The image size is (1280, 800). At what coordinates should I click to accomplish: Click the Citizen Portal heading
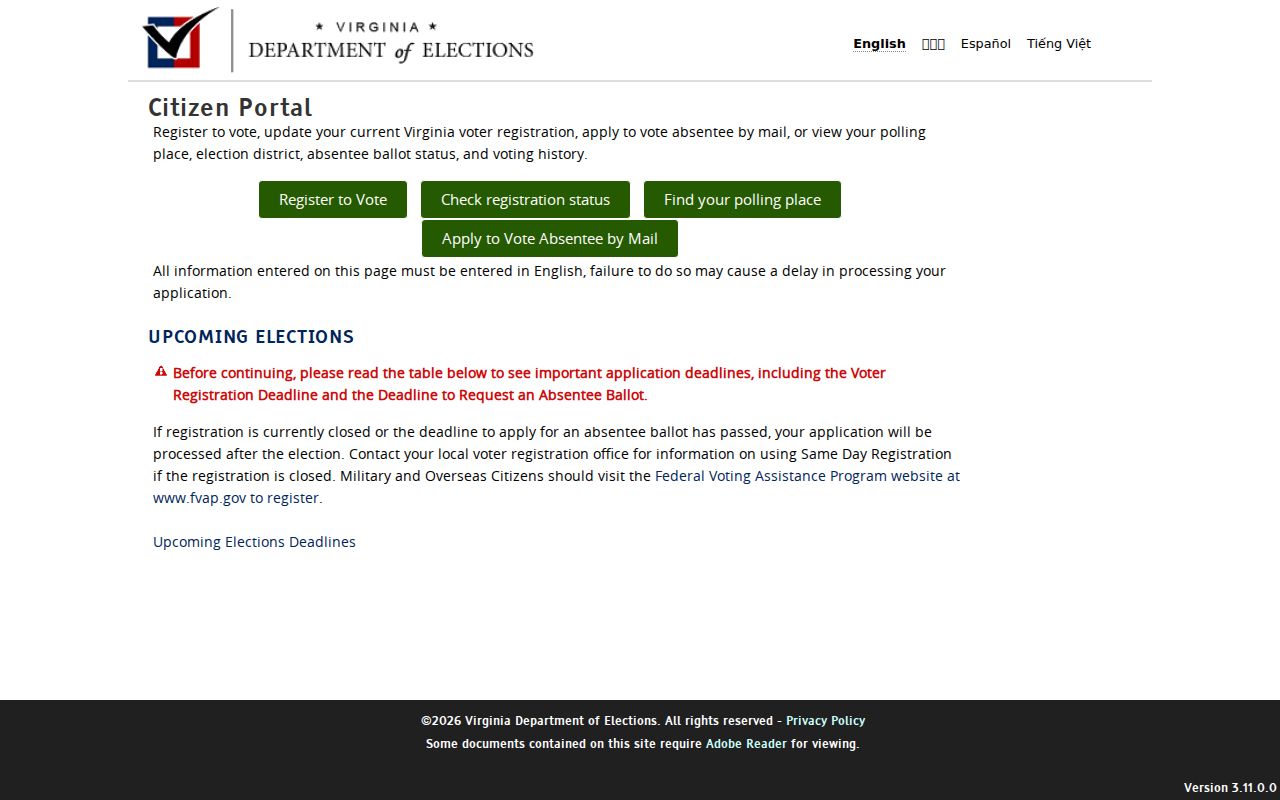click(x=230, y=107)
